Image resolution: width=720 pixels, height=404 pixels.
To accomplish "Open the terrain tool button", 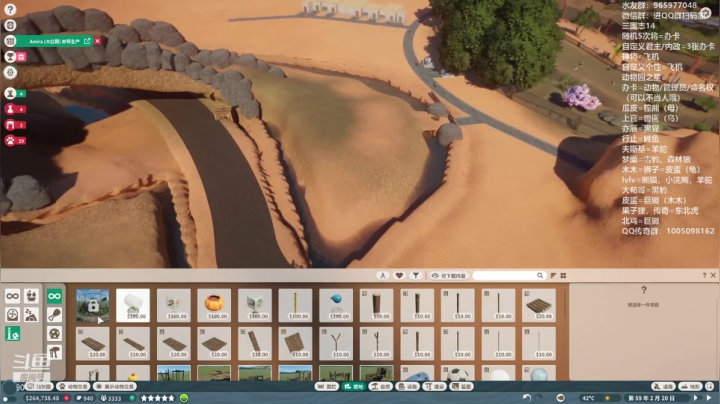I will pyautogui.click(x=690, y=387).
